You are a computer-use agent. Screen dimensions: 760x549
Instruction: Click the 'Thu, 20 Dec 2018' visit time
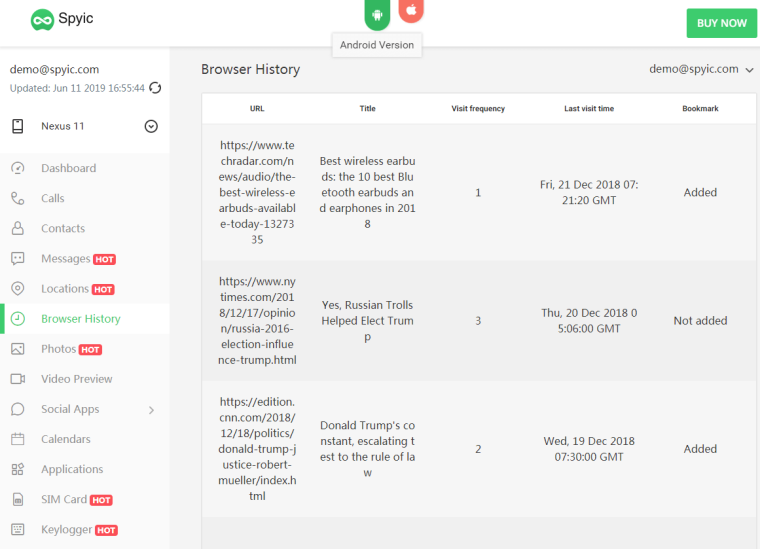point(589,321)
